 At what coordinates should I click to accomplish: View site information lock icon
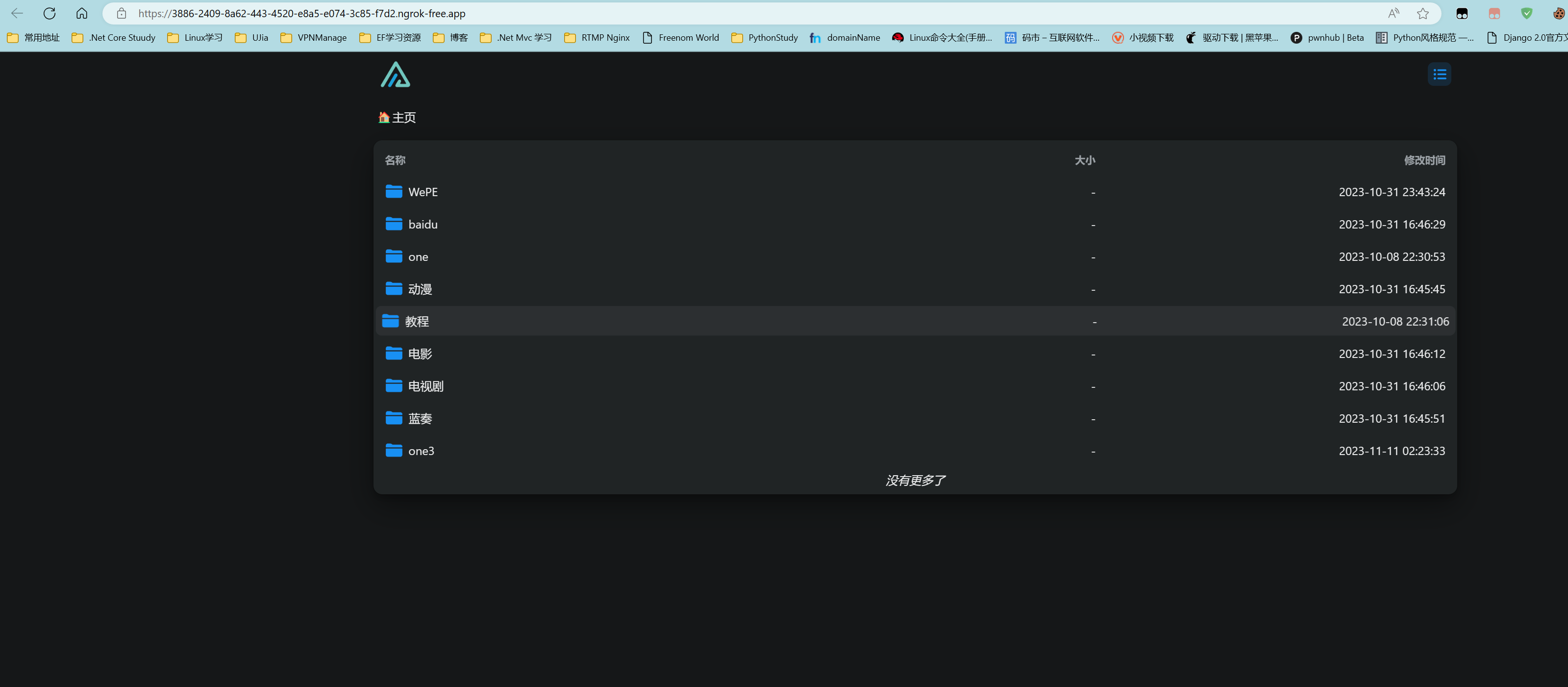pyautogui.click(x=121, y=13)
